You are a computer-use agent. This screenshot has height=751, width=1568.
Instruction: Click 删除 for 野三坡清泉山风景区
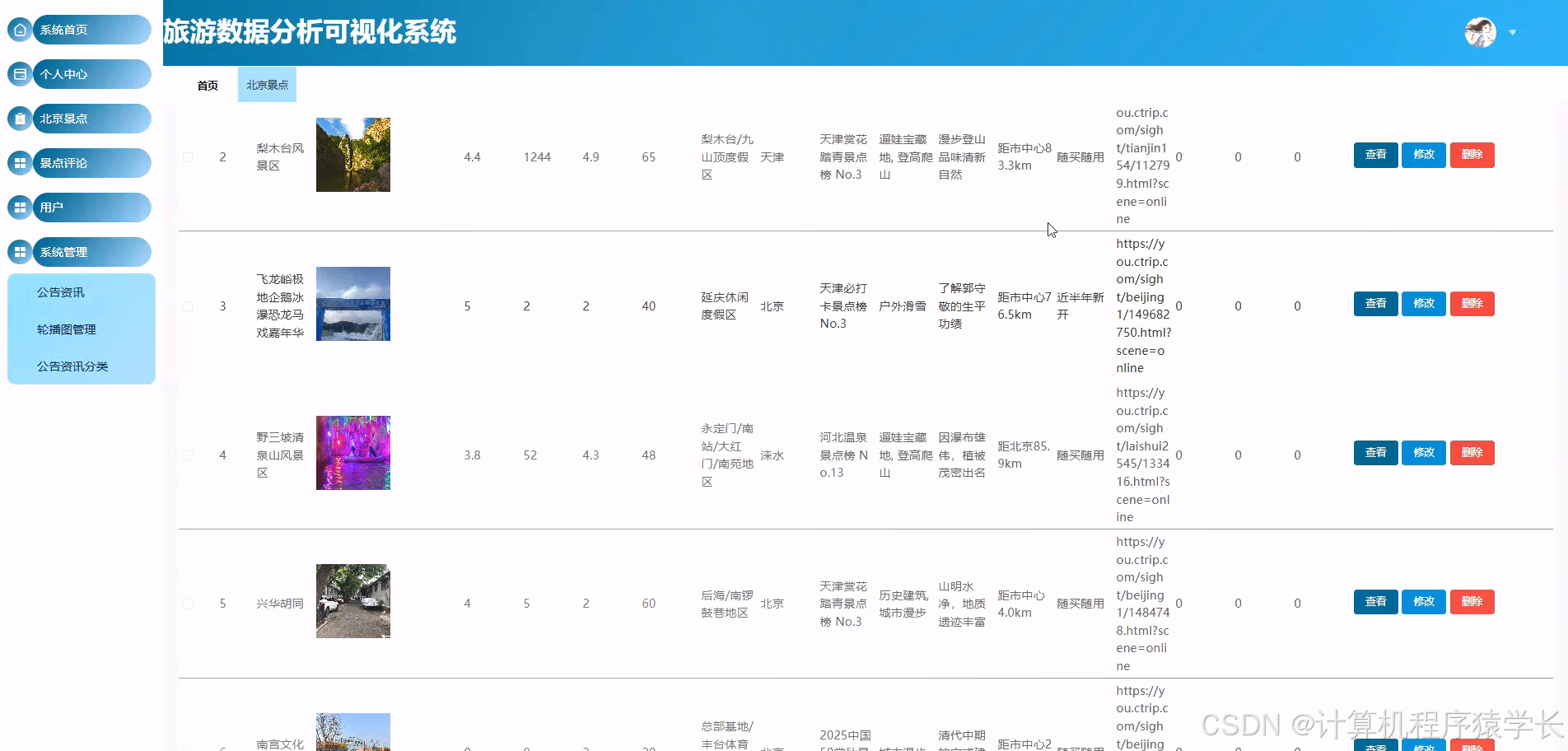(x=1472, y=453)
